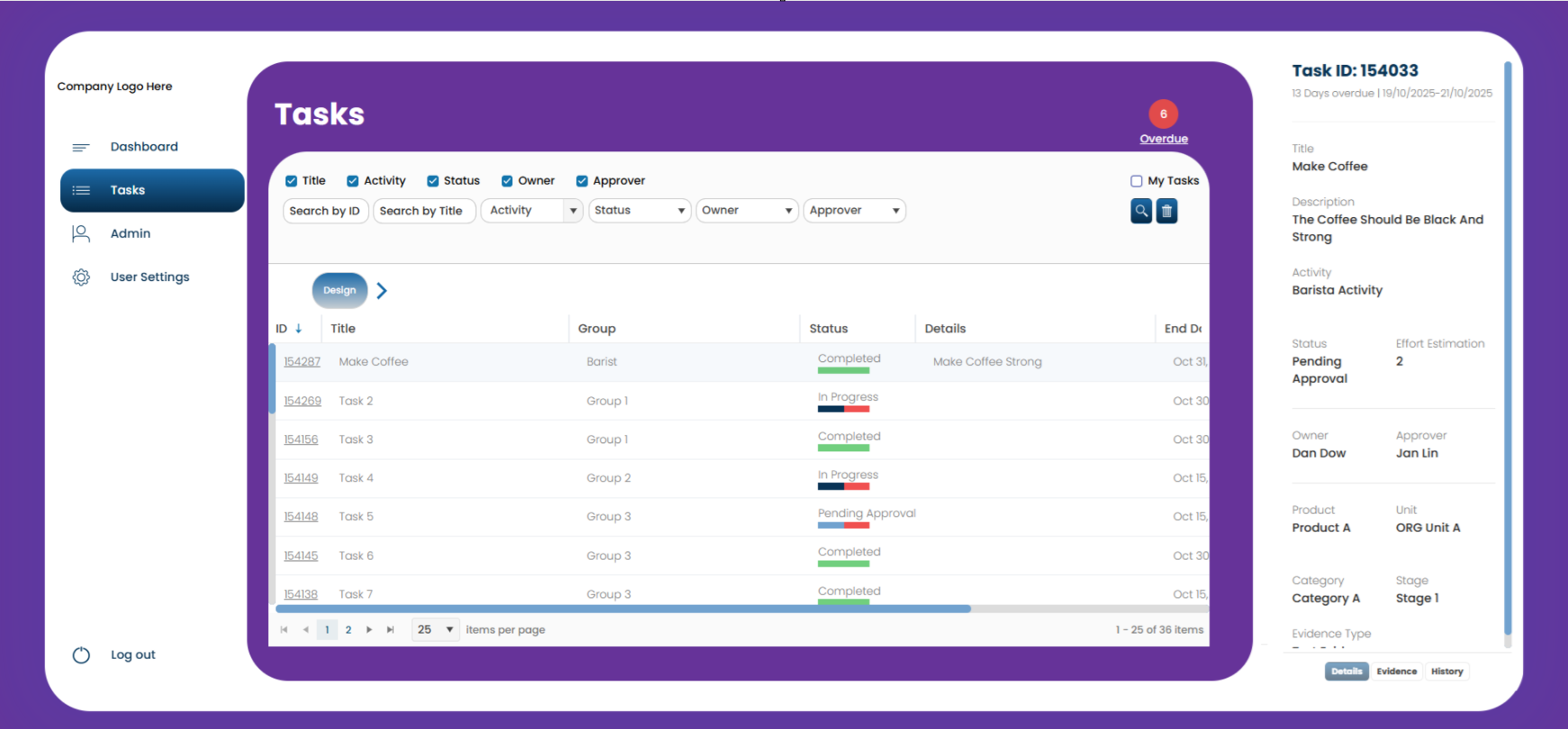Go to next page using pager arrow
The height and width of the screenshot is (729, 1568).
coord(369,630)
